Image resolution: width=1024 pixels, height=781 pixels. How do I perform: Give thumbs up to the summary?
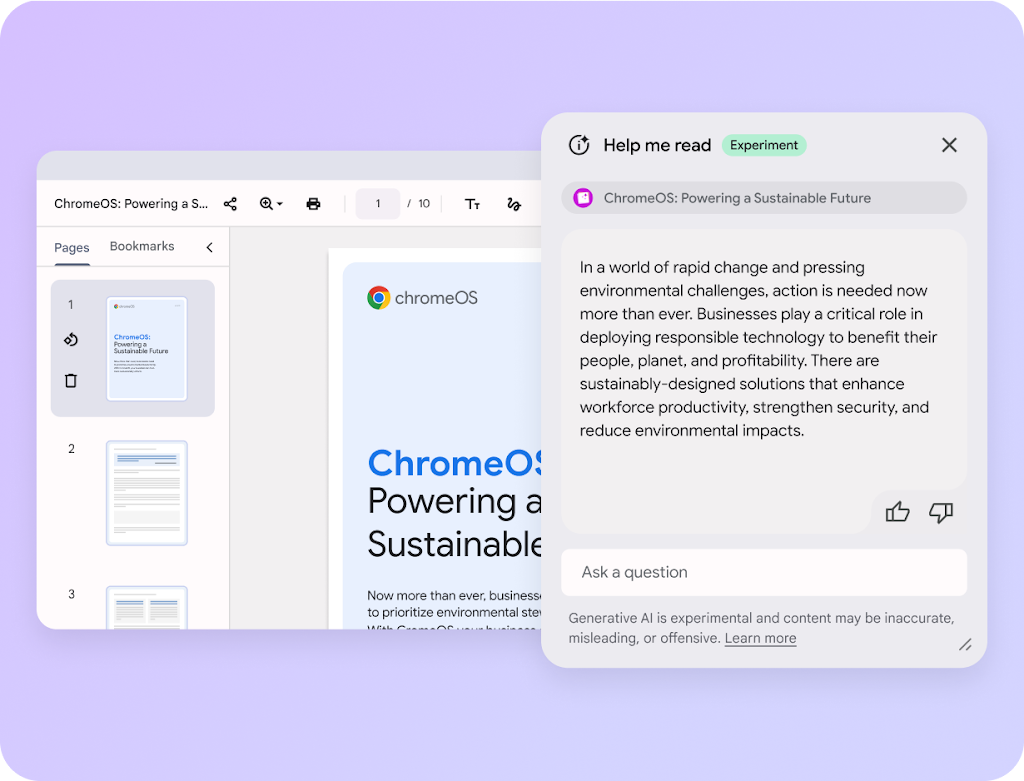[x=897, y=512]
